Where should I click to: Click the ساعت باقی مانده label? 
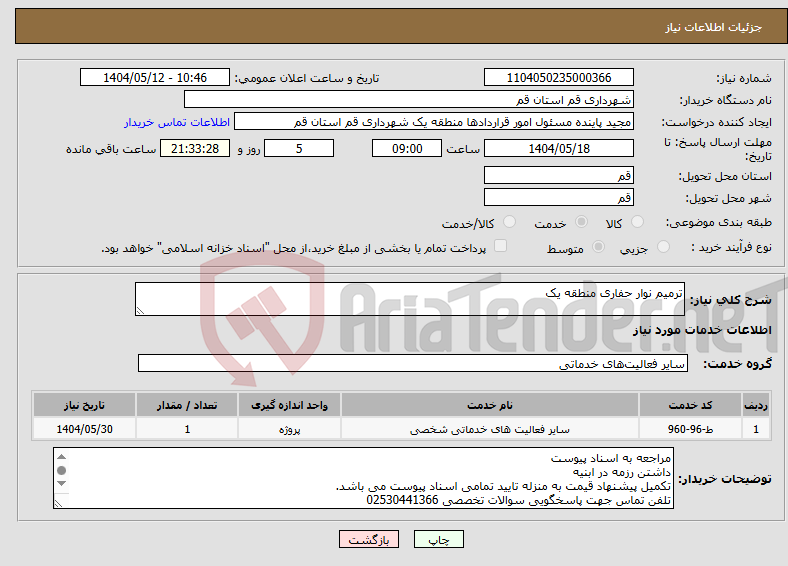(x=111, y=149)
